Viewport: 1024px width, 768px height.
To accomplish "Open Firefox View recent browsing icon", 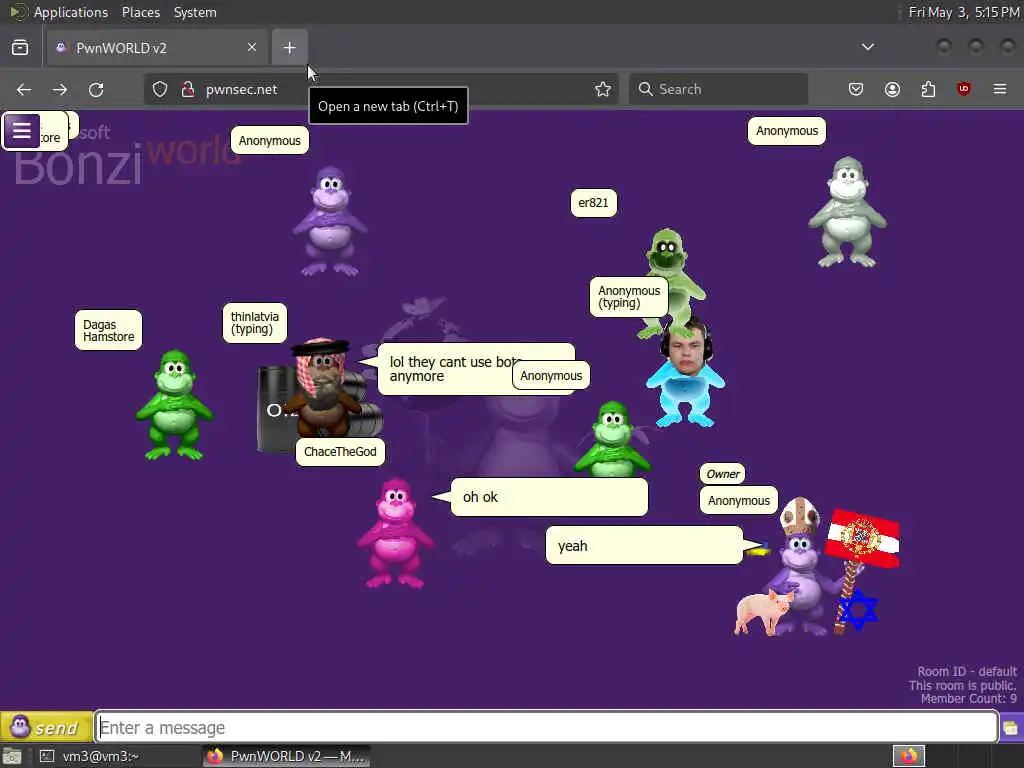I will tap(20, 48).
